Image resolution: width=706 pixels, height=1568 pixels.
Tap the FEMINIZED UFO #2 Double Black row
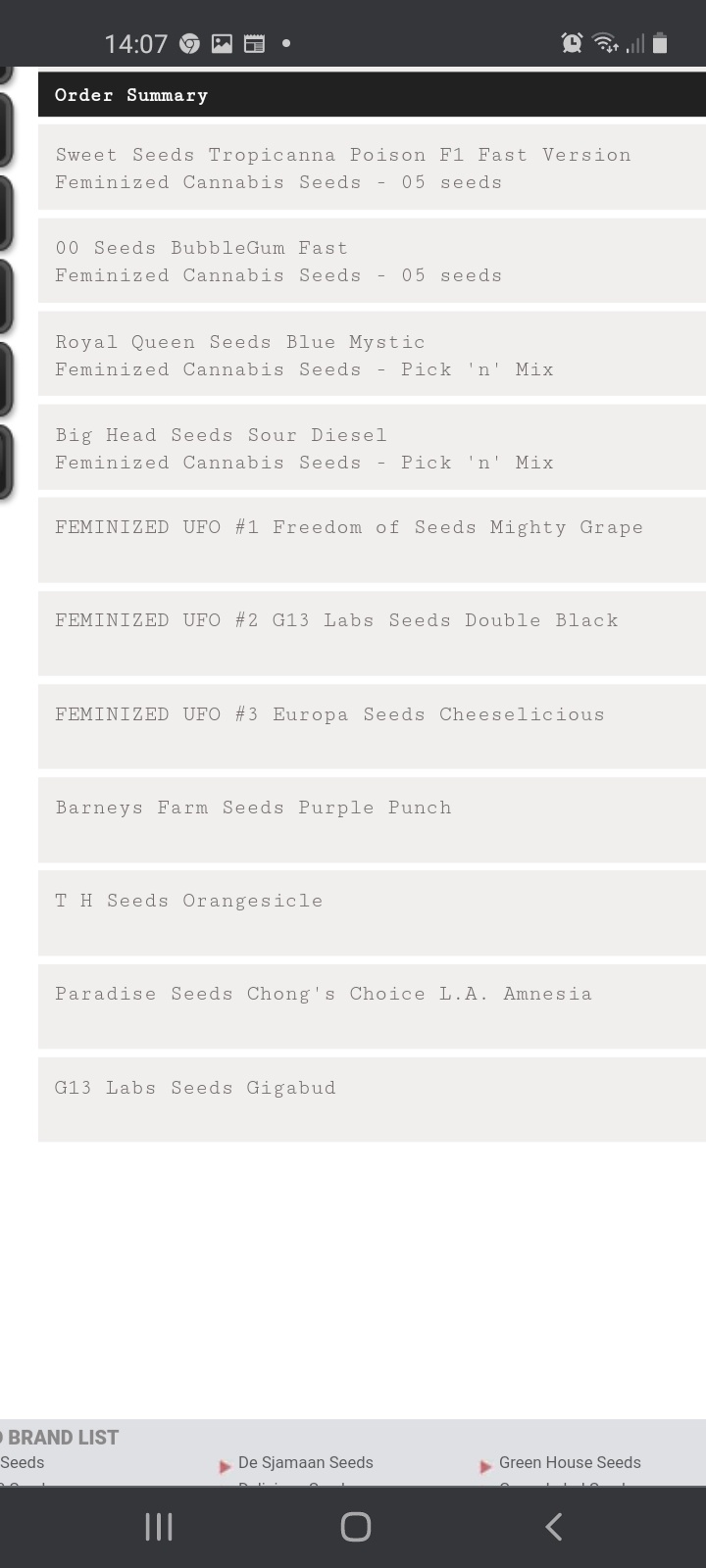pyautogui.click(x=372, y=634)
